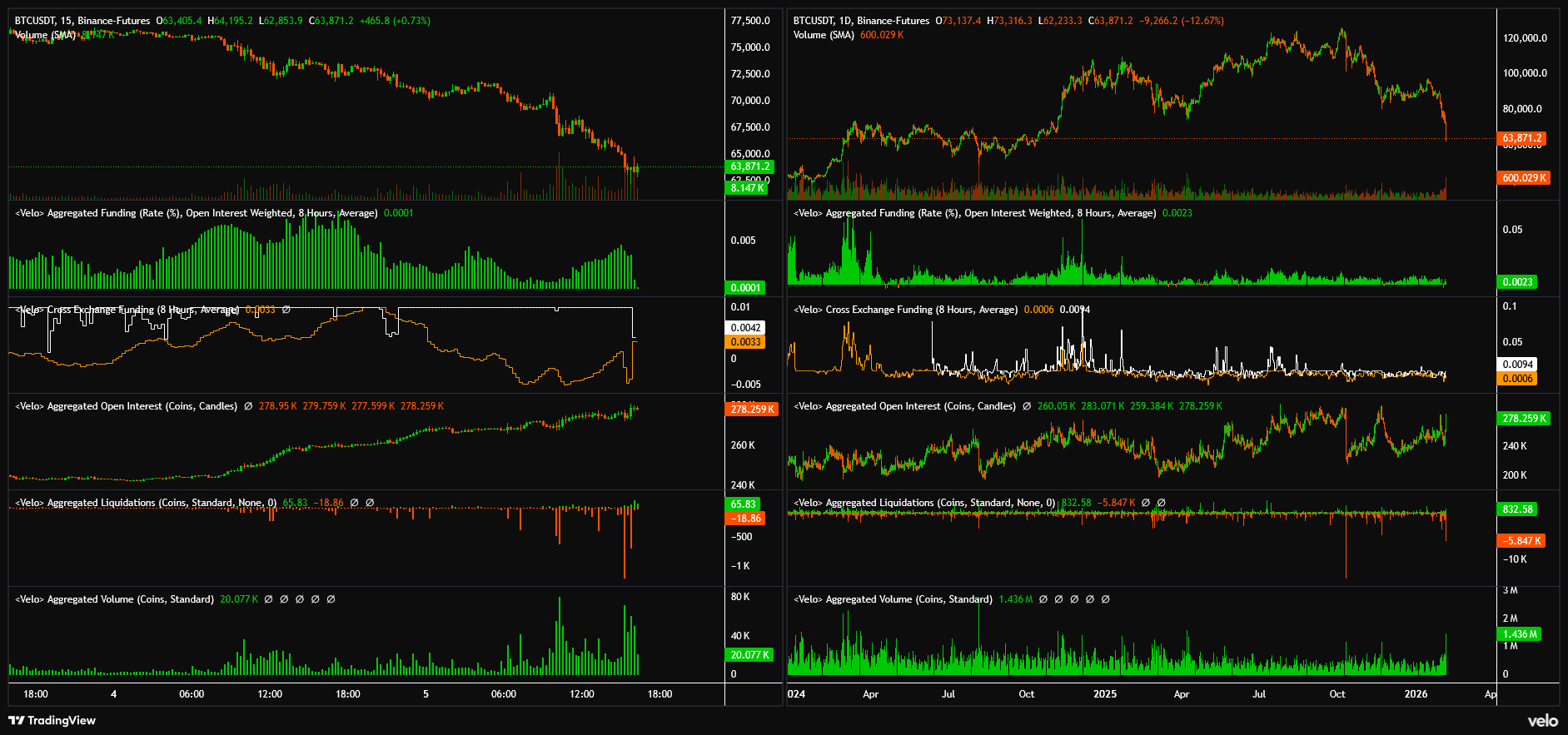1568x735 pixels.
Task: Click the 120,000.0 label on the daily price scale
Action: (1525, 38)
